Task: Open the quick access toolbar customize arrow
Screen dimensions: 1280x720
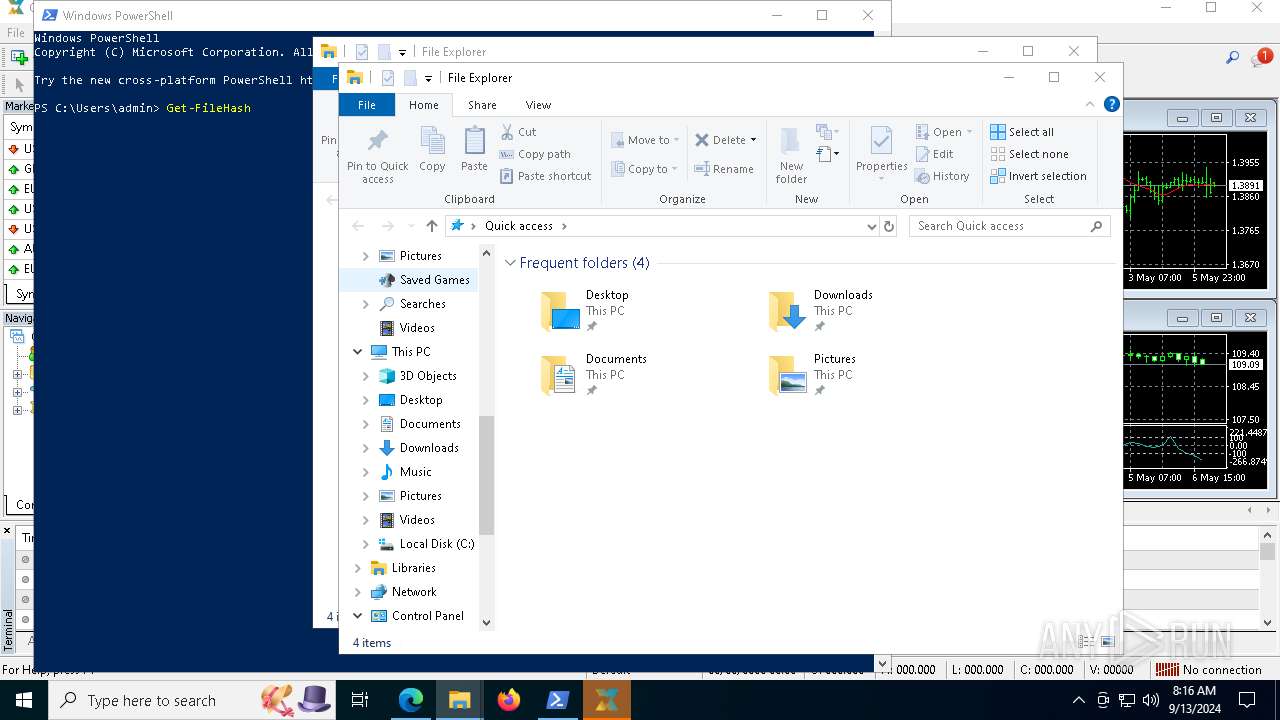Action: click(x=428, y=78)
